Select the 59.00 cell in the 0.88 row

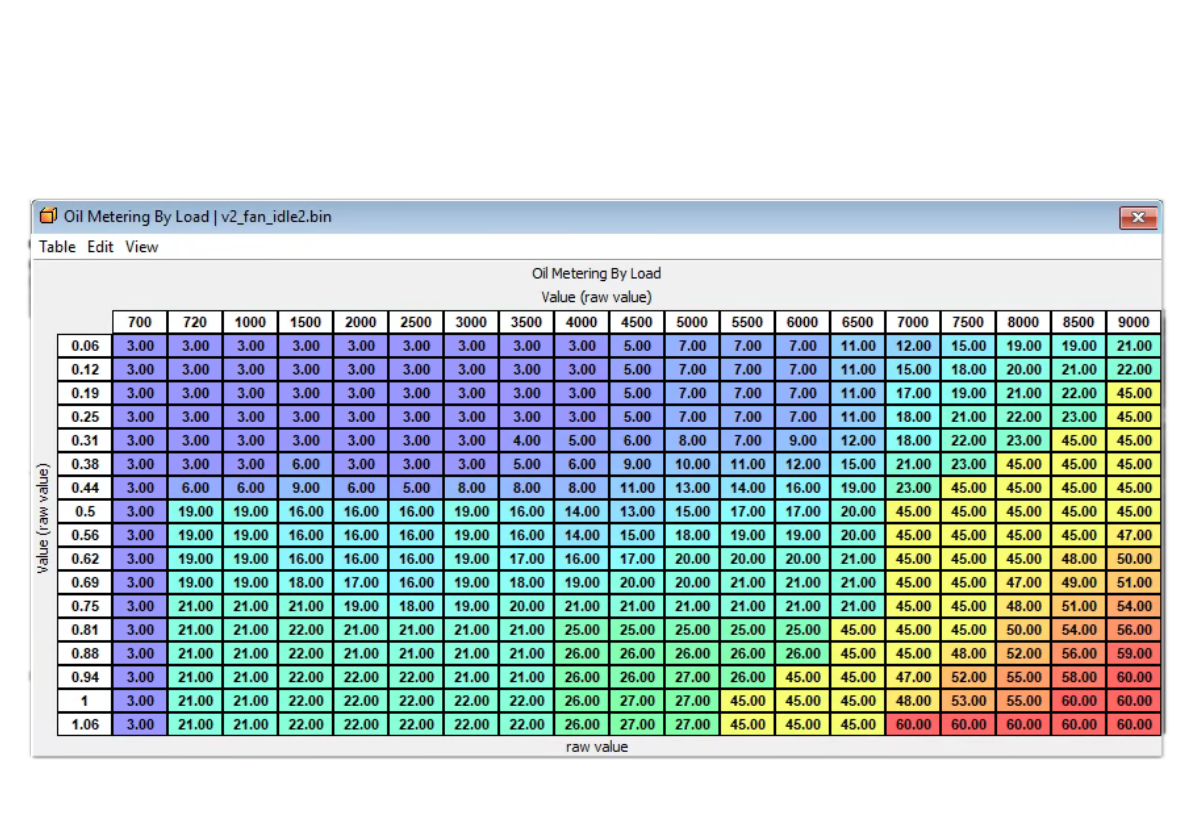(x=1133, y=653)
